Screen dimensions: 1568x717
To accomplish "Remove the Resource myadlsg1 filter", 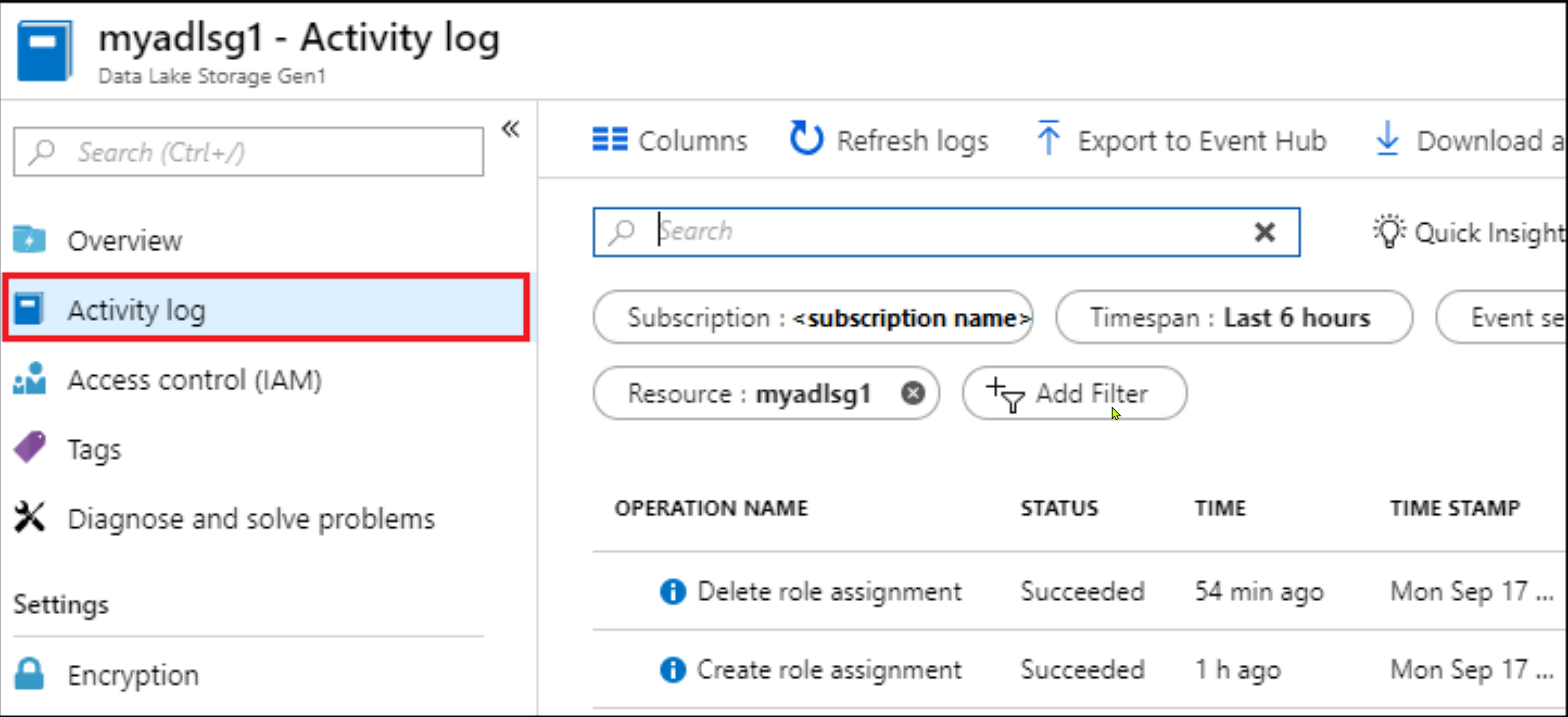I will [x=913, y=393].
